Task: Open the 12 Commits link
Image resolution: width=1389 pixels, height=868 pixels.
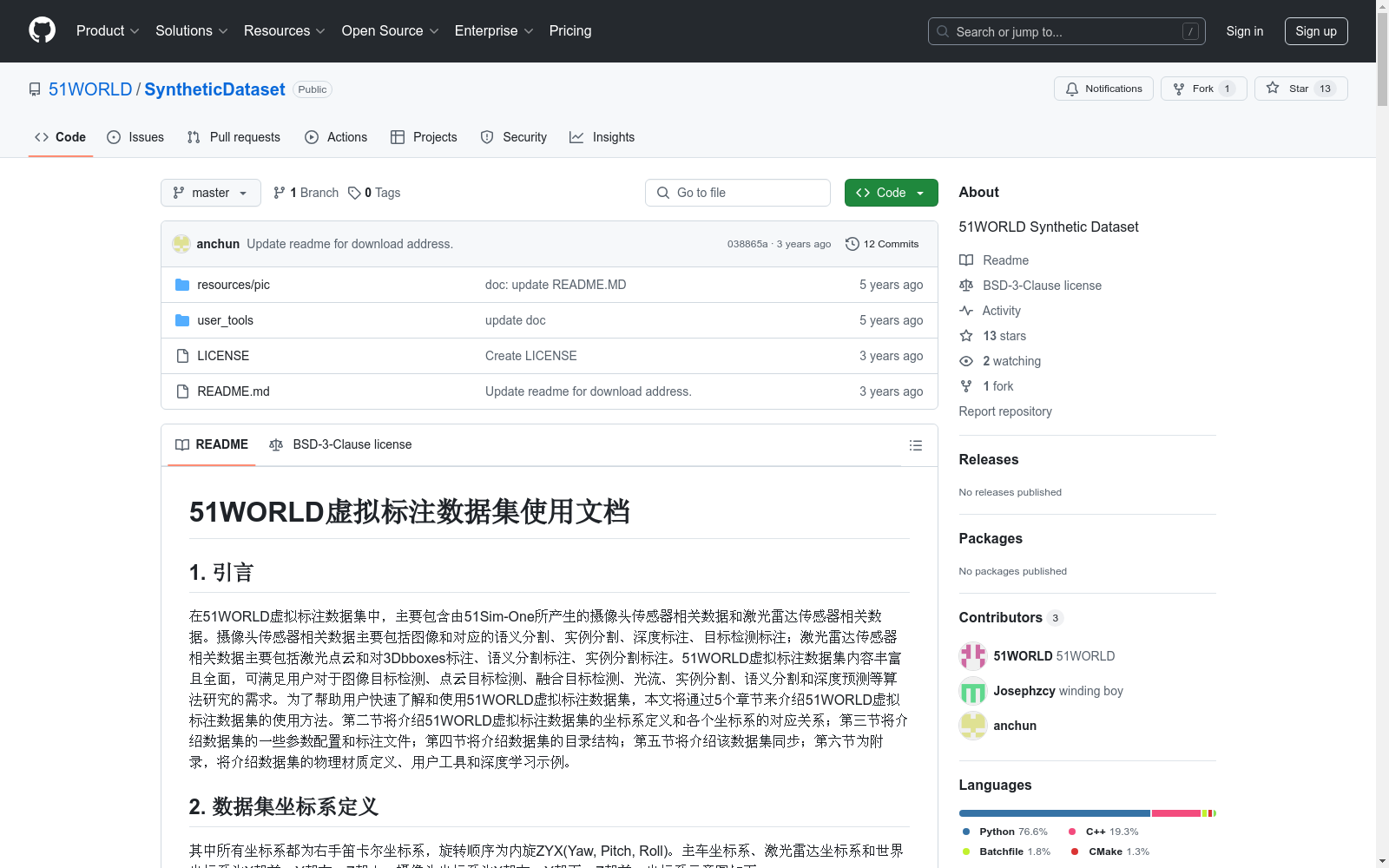Action: [882, 244]
